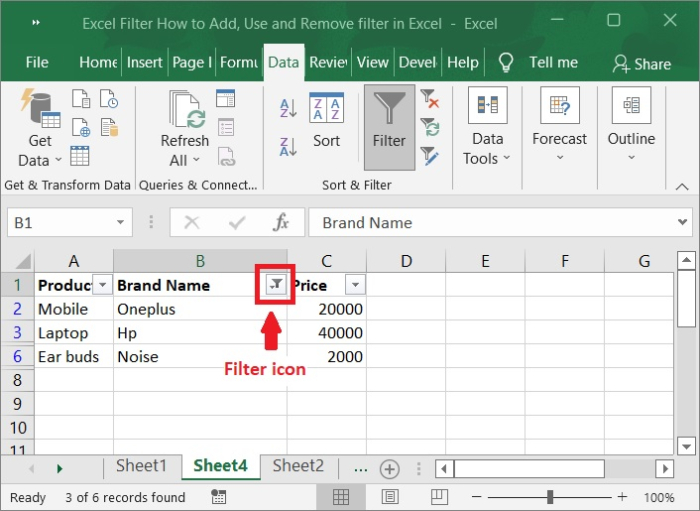Toggle the Filter button
The height and width of the screenshot is (511, 700).
click(389, 127)
